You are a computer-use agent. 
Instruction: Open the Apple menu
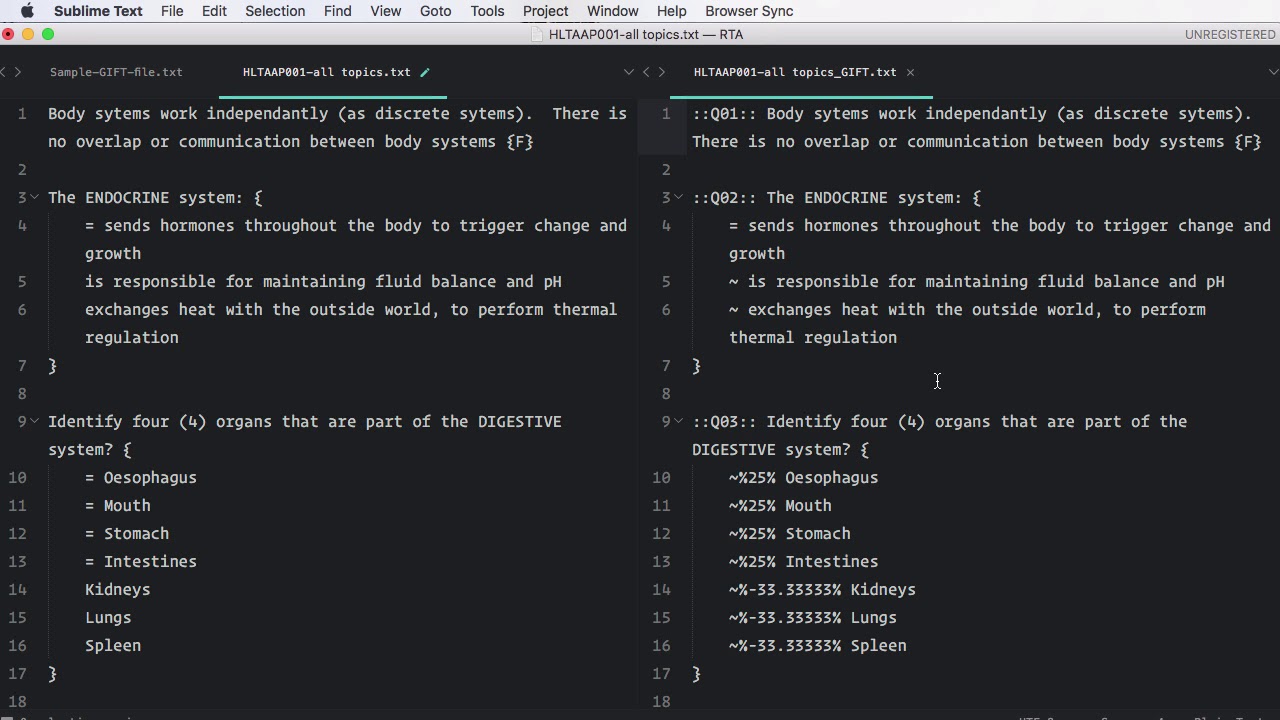click(27, 11)
